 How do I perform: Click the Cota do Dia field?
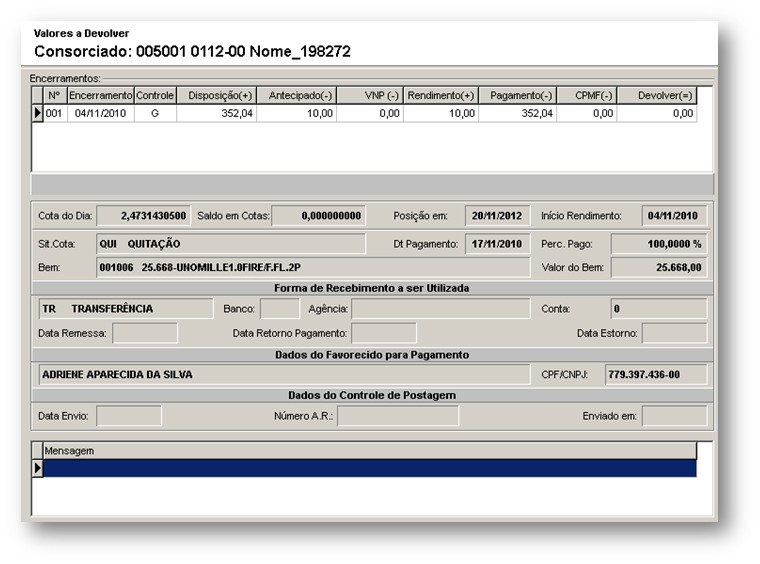coord(143,216)
